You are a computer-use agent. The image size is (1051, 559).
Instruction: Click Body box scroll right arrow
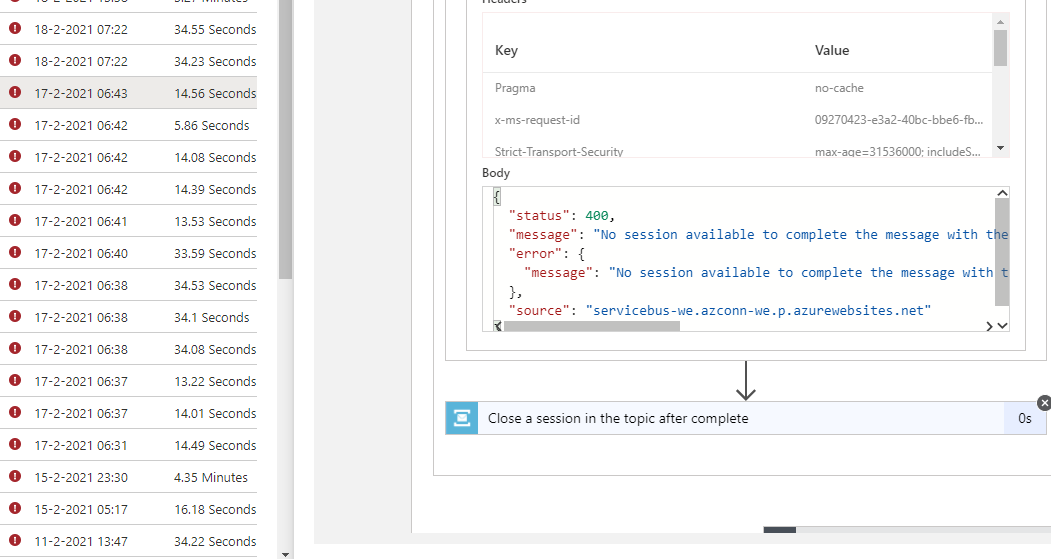pos(989,326)
